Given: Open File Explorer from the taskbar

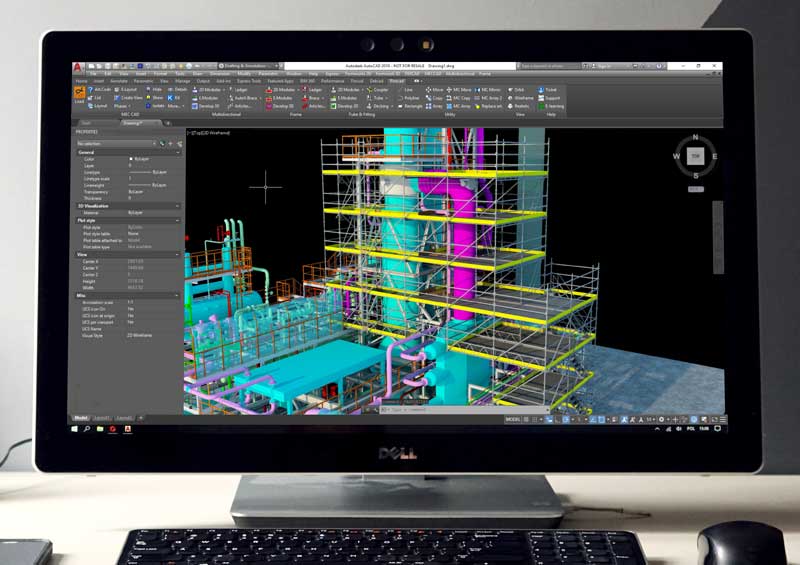Looking at the screenshot, I should coord(100,429).
